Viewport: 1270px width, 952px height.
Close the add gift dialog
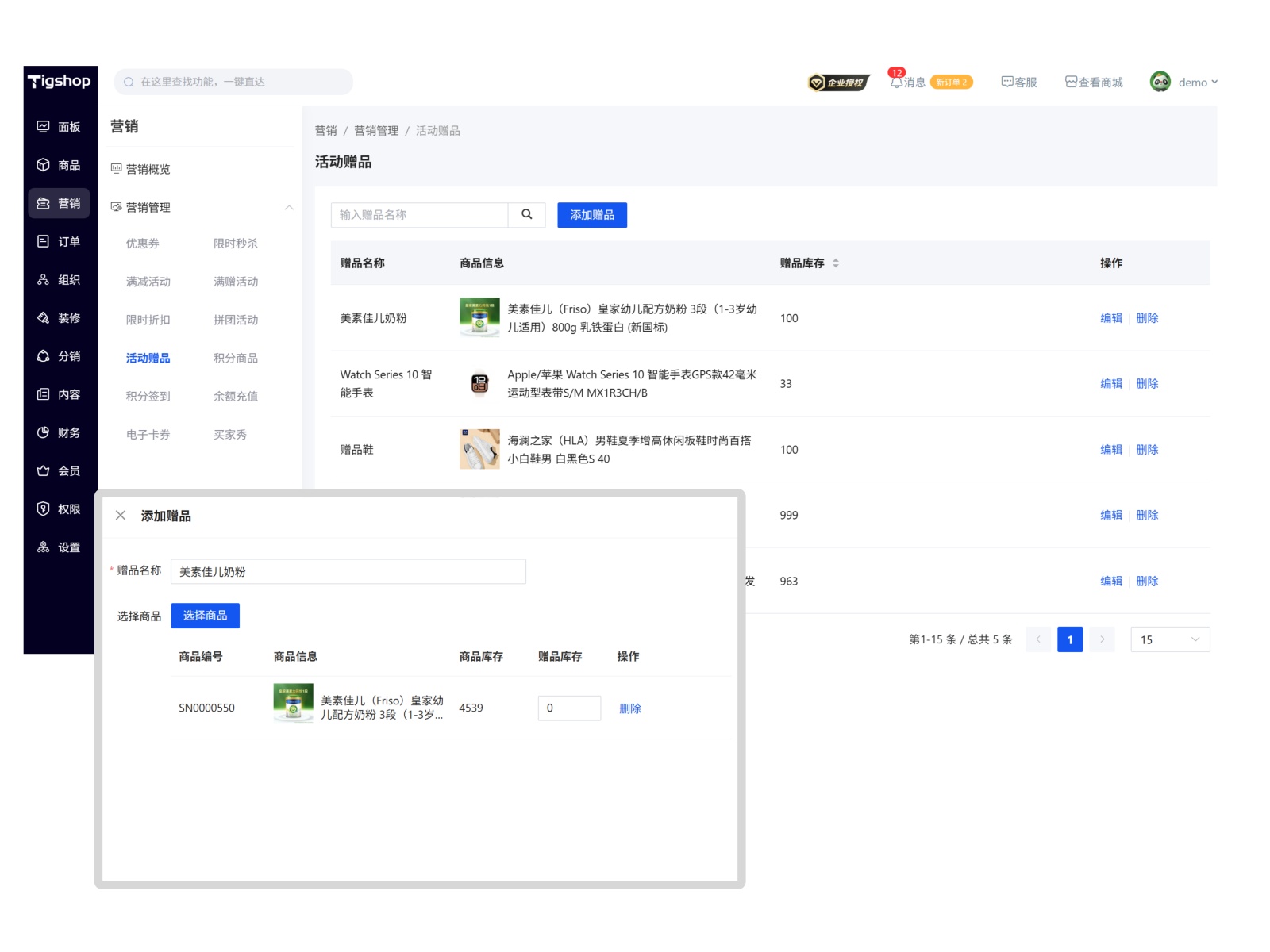(x=121, y=516)
